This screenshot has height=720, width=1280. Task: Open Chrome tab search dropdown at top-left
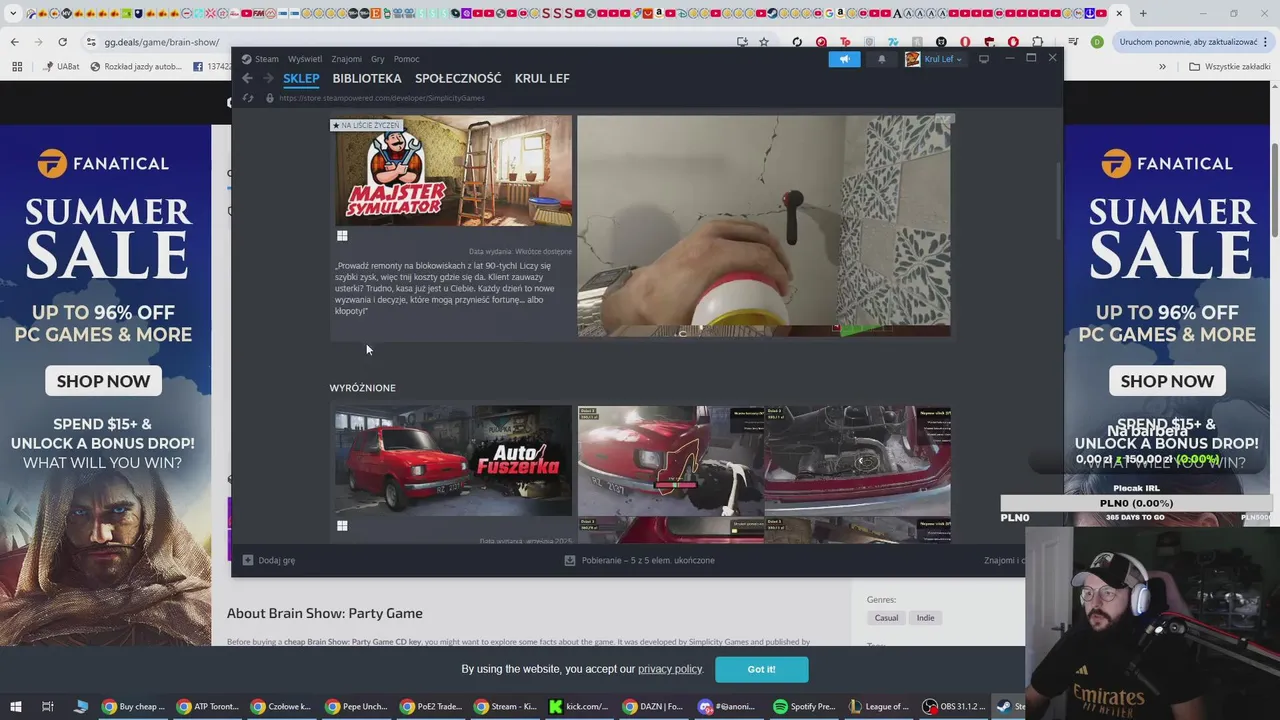pos(15,14)
